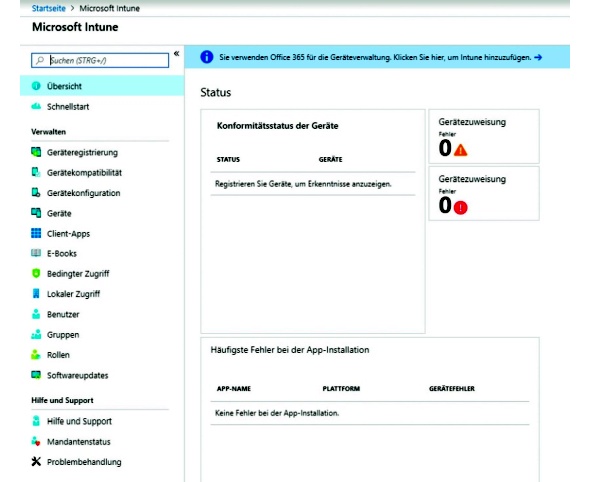Screen dimensions: 590x482
Task: Collapse the sidebar with double chevron
Action: (x=176, y=54)
